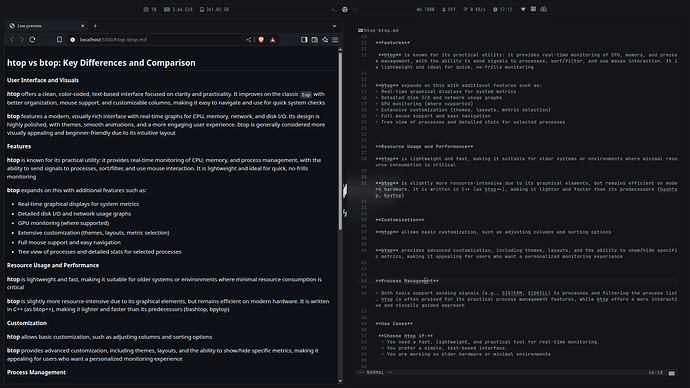Reload the Live preview page
Screen dimensions: 690x388
(x=32, y=40)
